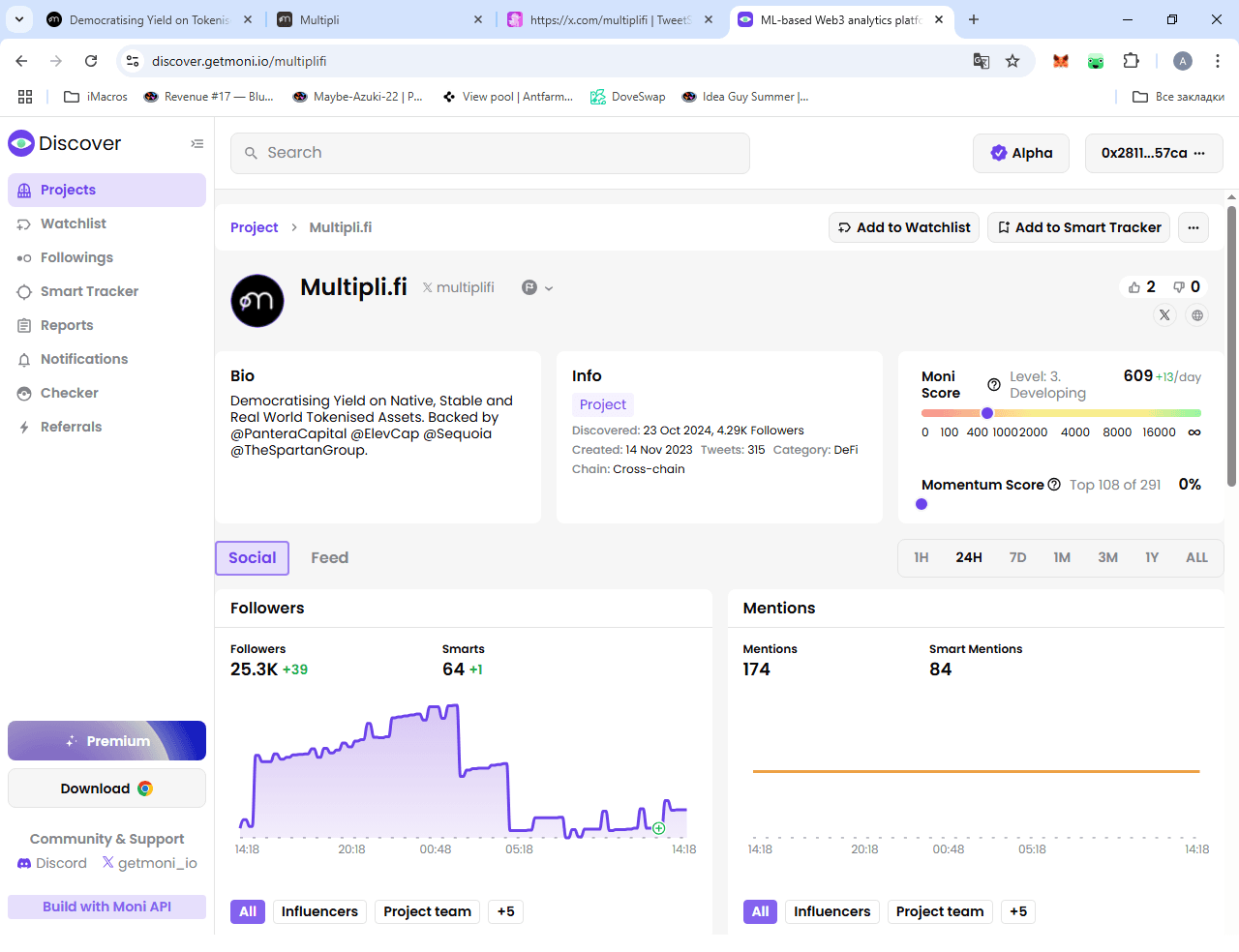Filter Followers chart by Influencers
Viewport: 1239px width, 952px height.
pyautogui.click(x=319, y=911)
